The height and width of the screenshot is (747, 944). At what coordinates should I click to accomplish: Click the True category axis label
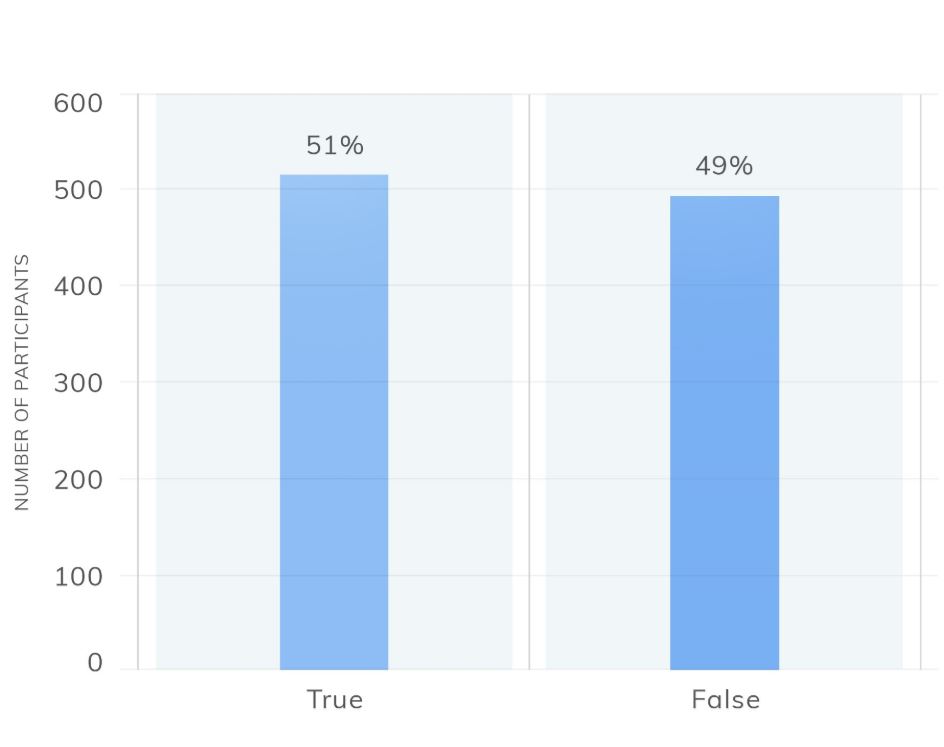click(x=335, y=699)
